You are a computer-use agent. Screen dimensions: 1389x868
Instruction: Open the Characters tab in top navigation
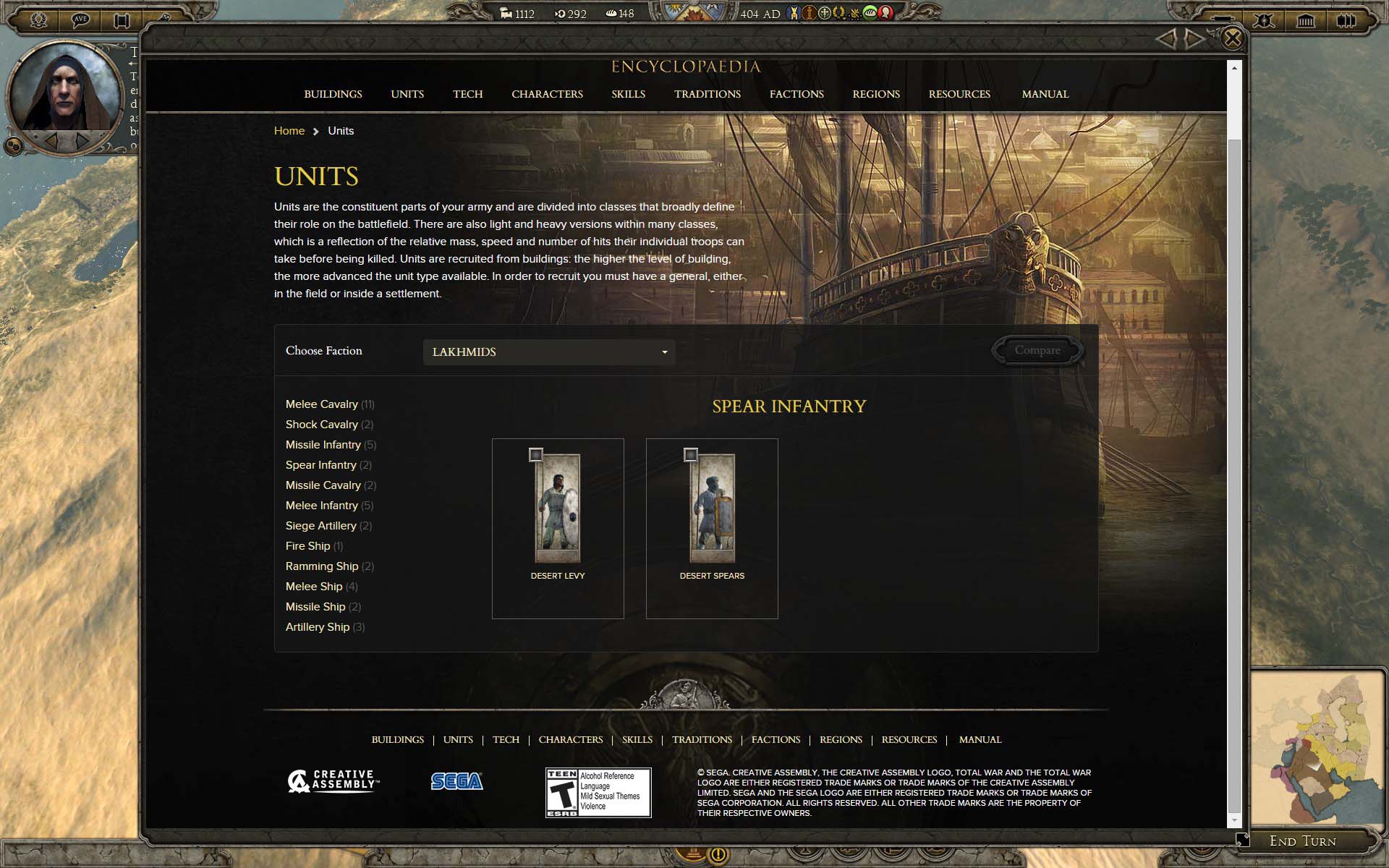[547, 94]
